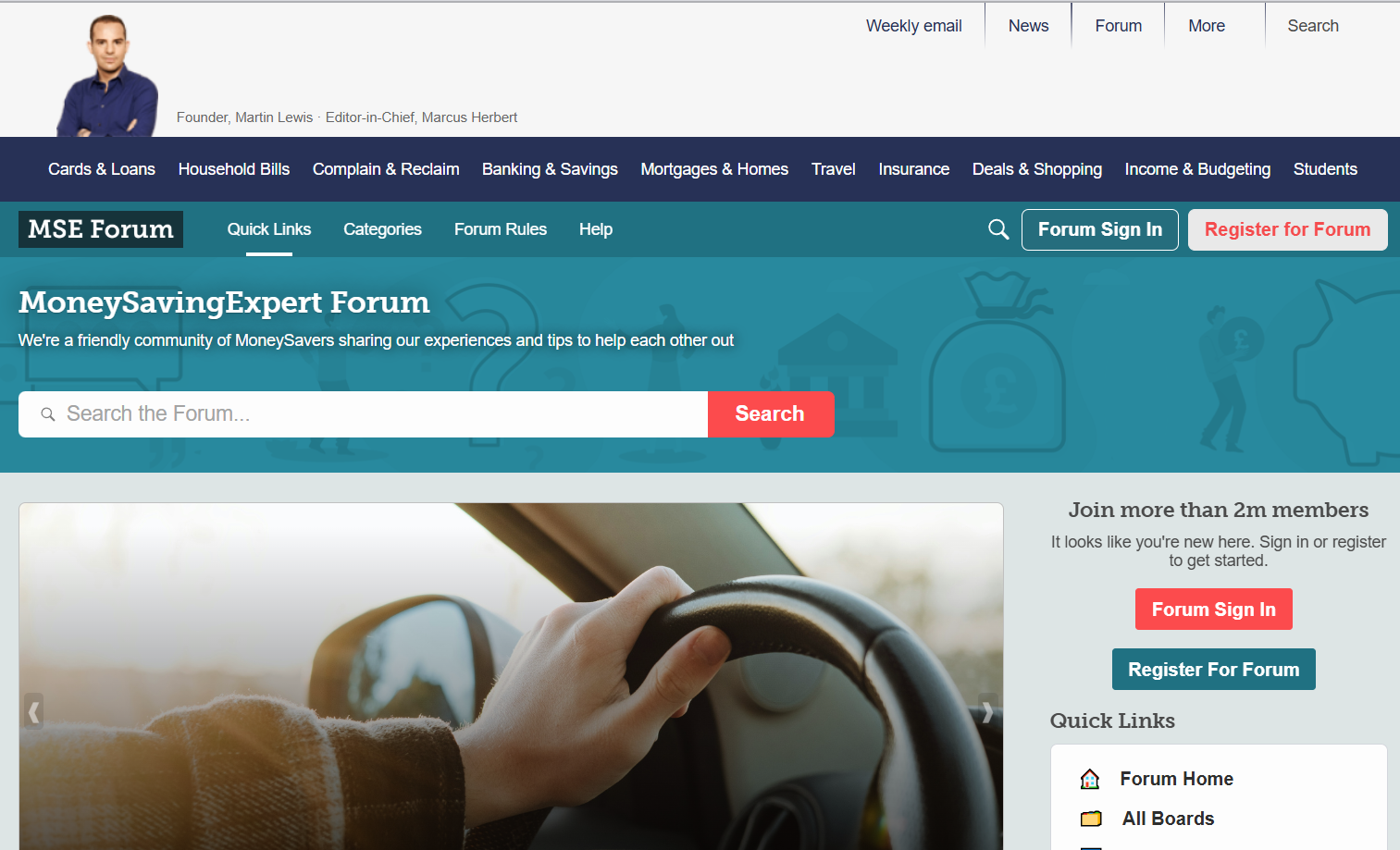Screen dimensions: 1400x850
Task: Open the Forum top menu
Action: coord(1119,26)
